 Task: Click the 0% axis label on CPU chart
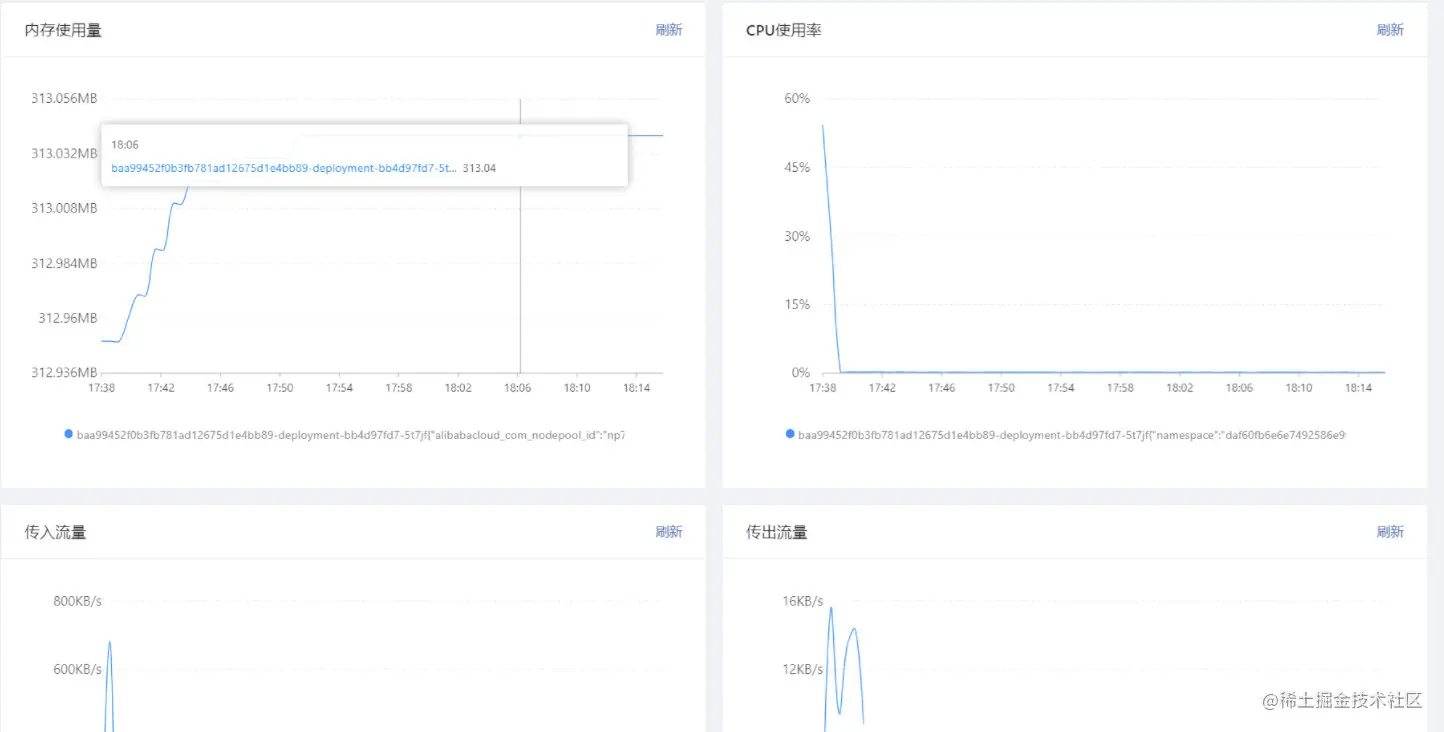(x=800, y=372)
